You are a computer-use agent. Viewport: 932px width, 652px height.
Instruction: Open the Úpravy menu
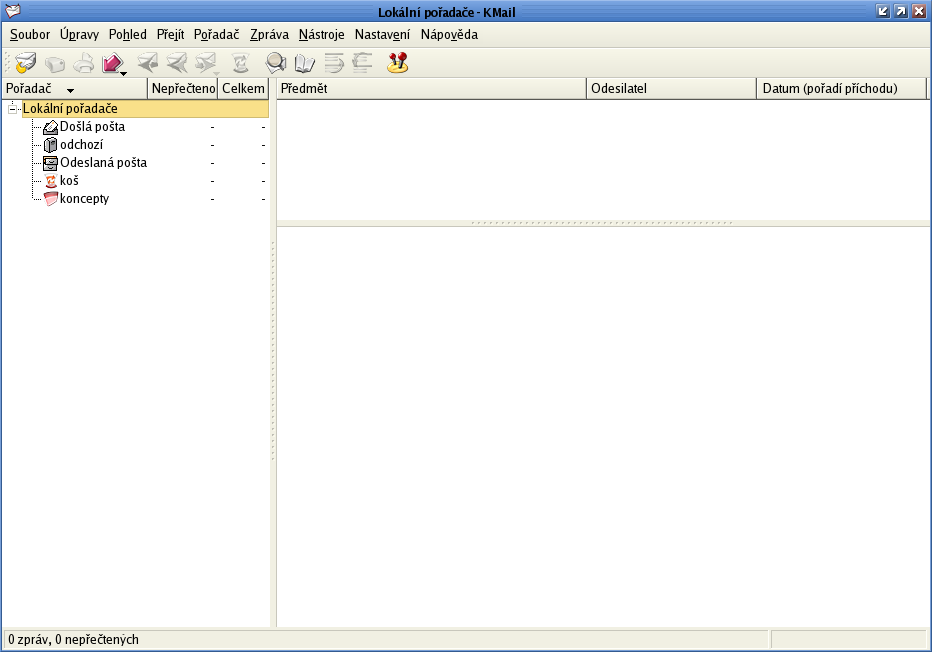[79, 34]
